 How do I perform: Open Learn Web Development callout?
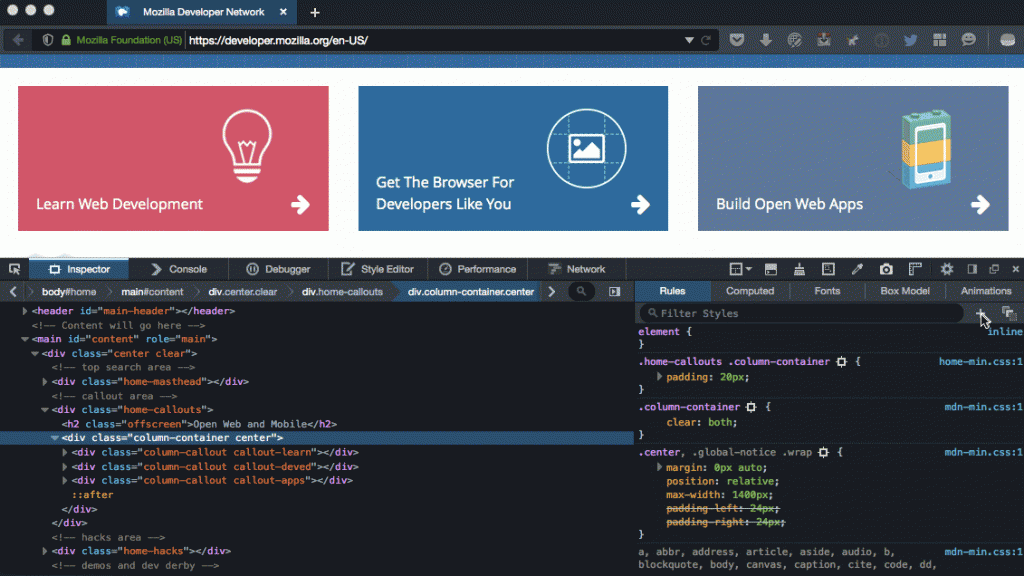point(173,158)
